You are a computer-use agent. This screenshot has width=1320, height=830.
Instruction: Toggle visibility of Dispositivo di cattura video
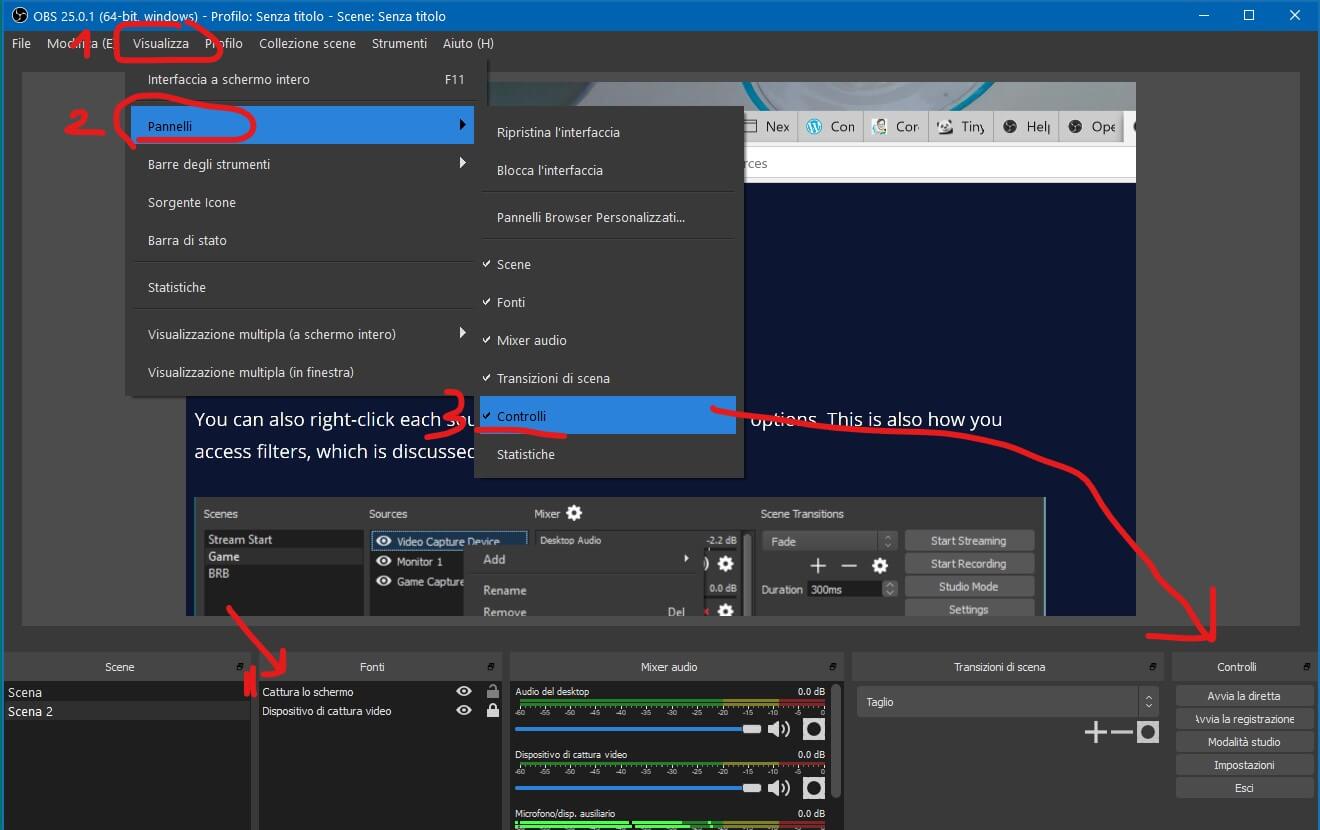pos(464,711)
